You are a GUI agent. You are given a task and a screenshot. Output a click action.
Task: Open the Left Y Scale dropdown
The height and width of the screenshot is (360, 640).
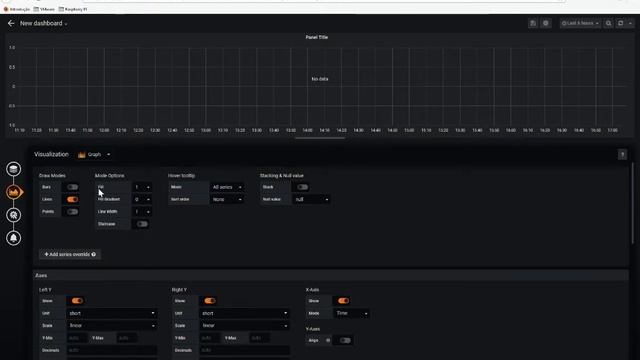point(112,325)
